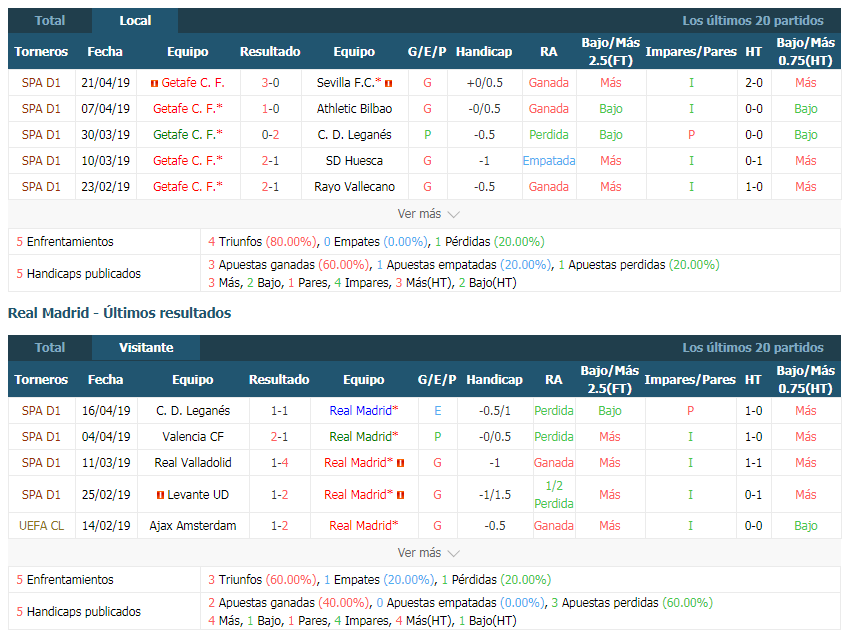Click Real Madrid* in the Ajax row
The image size is (847, 634).
click(x=364, y=525)
